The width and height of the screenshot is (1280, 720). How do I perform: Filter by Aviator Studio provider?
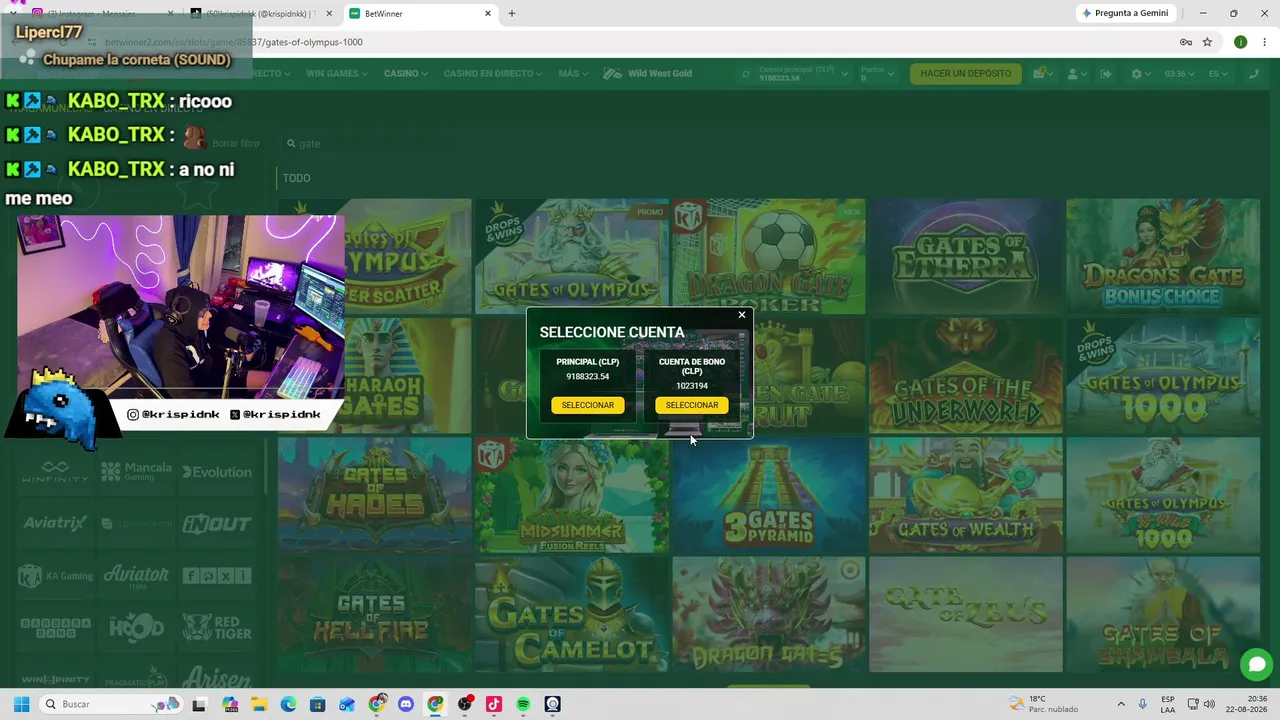[x=136, y=576]
